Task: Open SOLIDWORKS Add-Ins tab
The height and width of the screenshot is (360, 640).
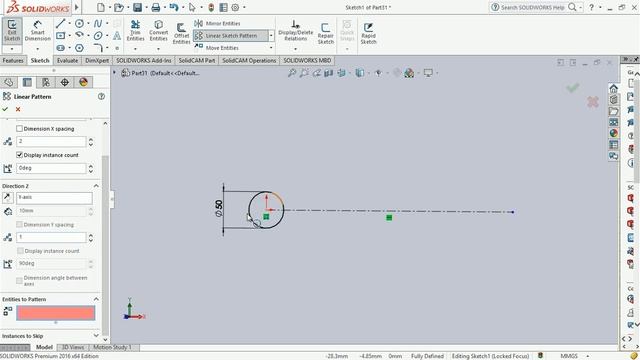Action: coord(144,60)
